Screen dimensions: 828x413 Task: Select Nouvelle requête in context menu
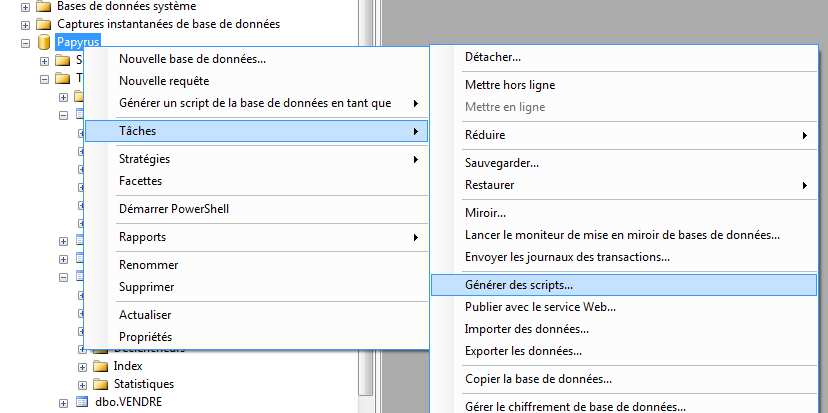tap(163, 81)
